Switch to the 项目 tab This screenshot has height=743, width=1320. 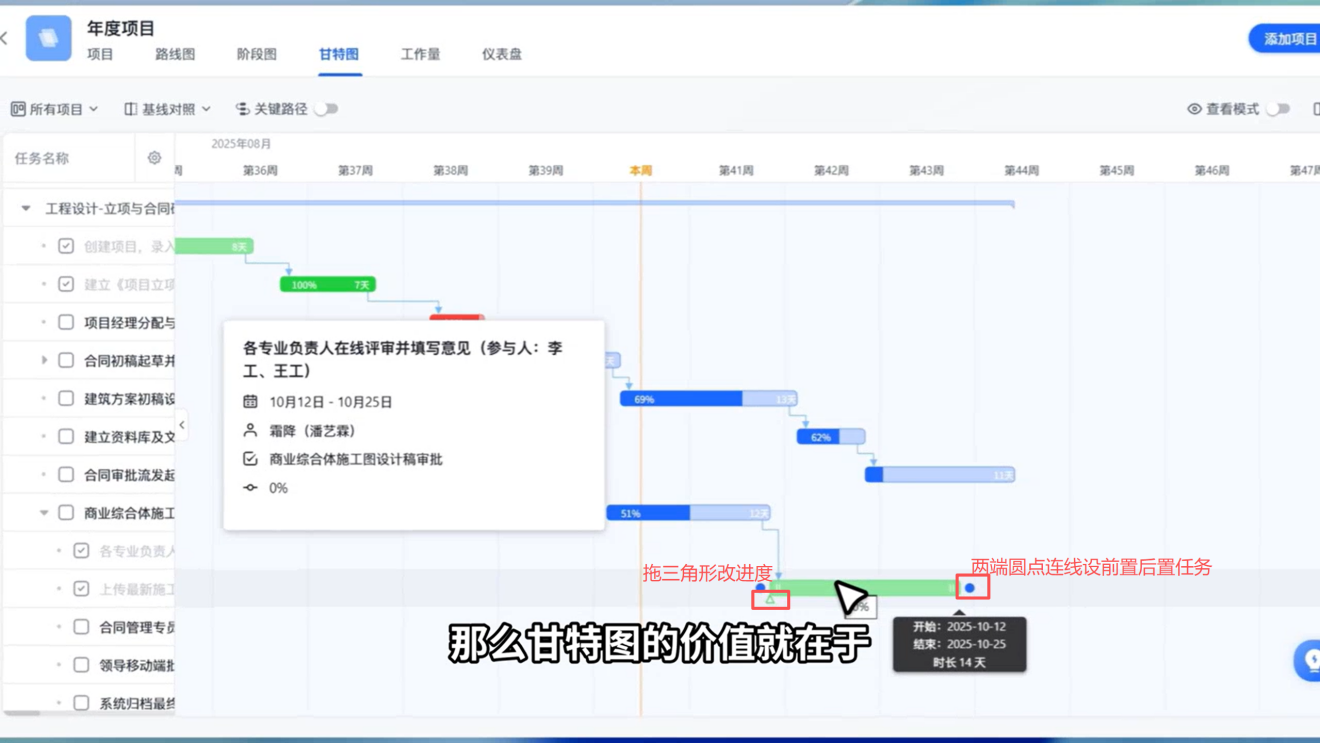[x=100, y=54]
